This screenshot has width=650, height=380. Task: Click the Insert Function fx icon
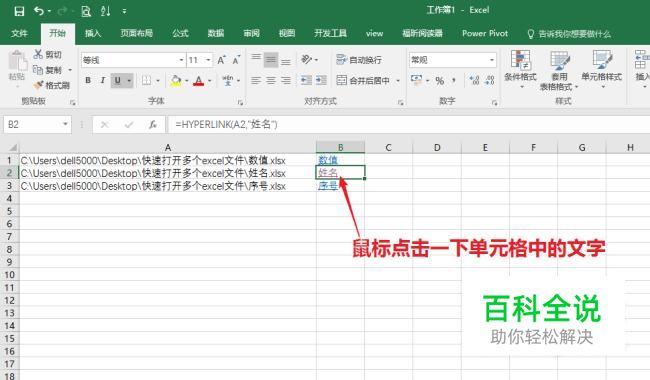pos(153,124)
